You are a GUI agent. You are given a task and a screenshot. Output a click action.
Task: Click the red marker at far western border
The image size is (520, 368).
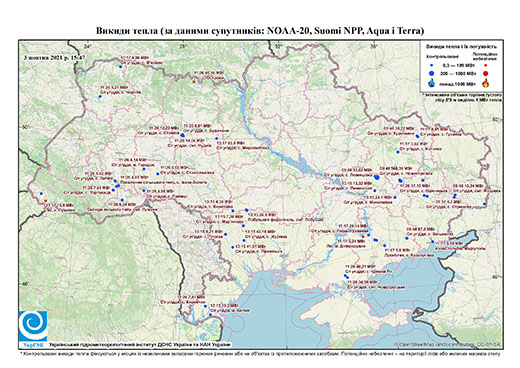tap(46, 201)
